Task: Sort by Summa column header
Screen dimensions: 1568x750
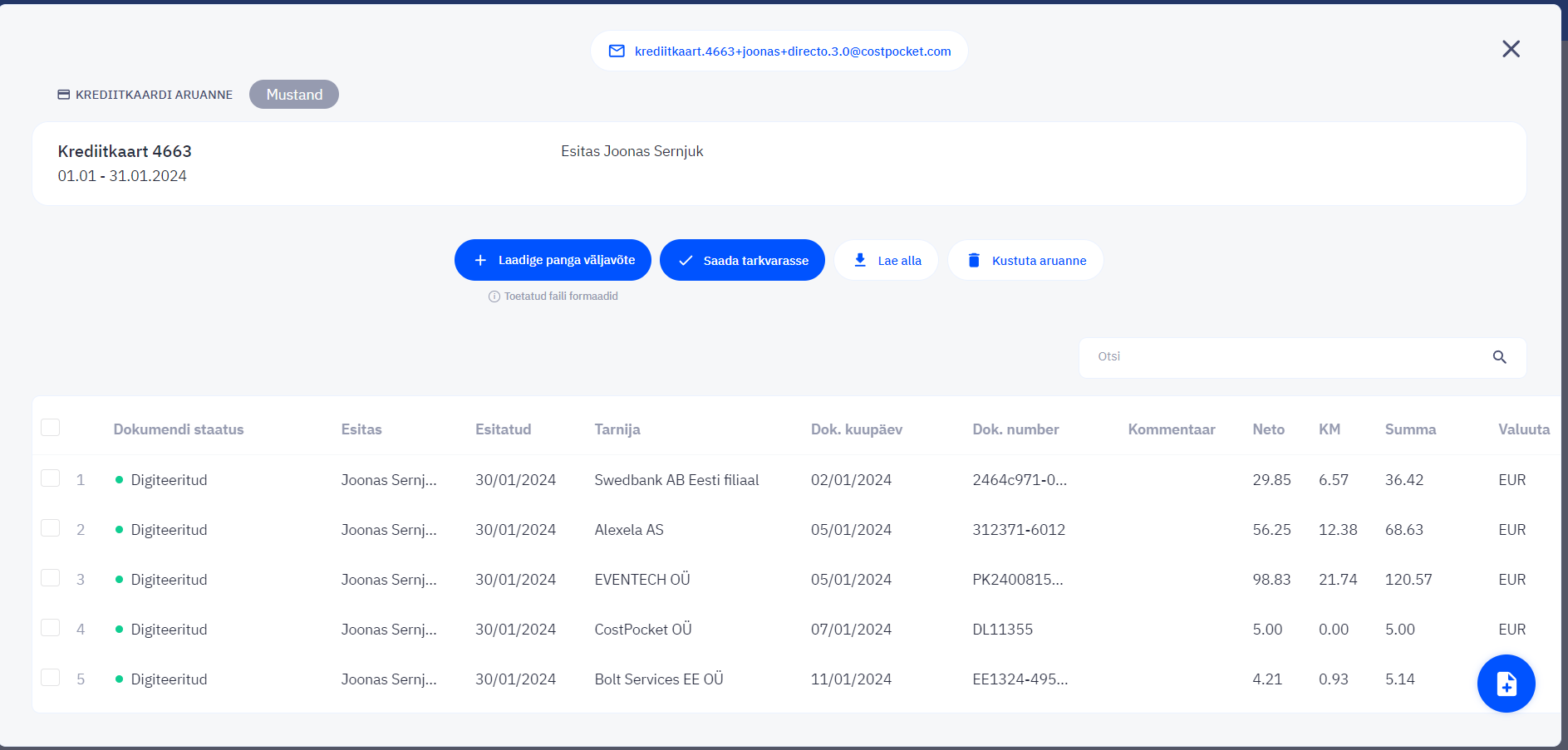Action: coord(1410,429)
